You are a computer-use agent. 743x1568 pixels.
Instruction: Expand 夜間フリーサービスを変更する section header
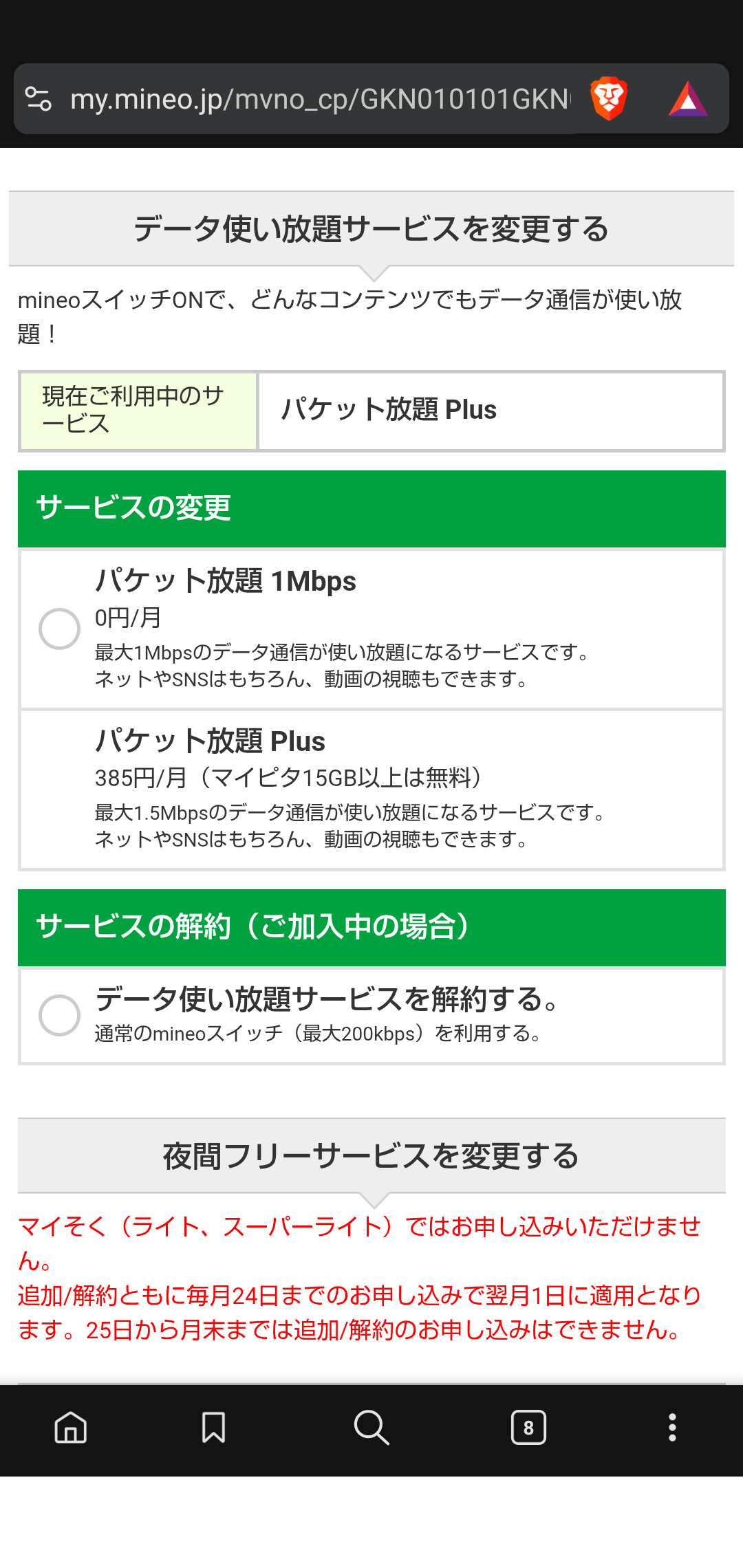tap(371, 1156)
